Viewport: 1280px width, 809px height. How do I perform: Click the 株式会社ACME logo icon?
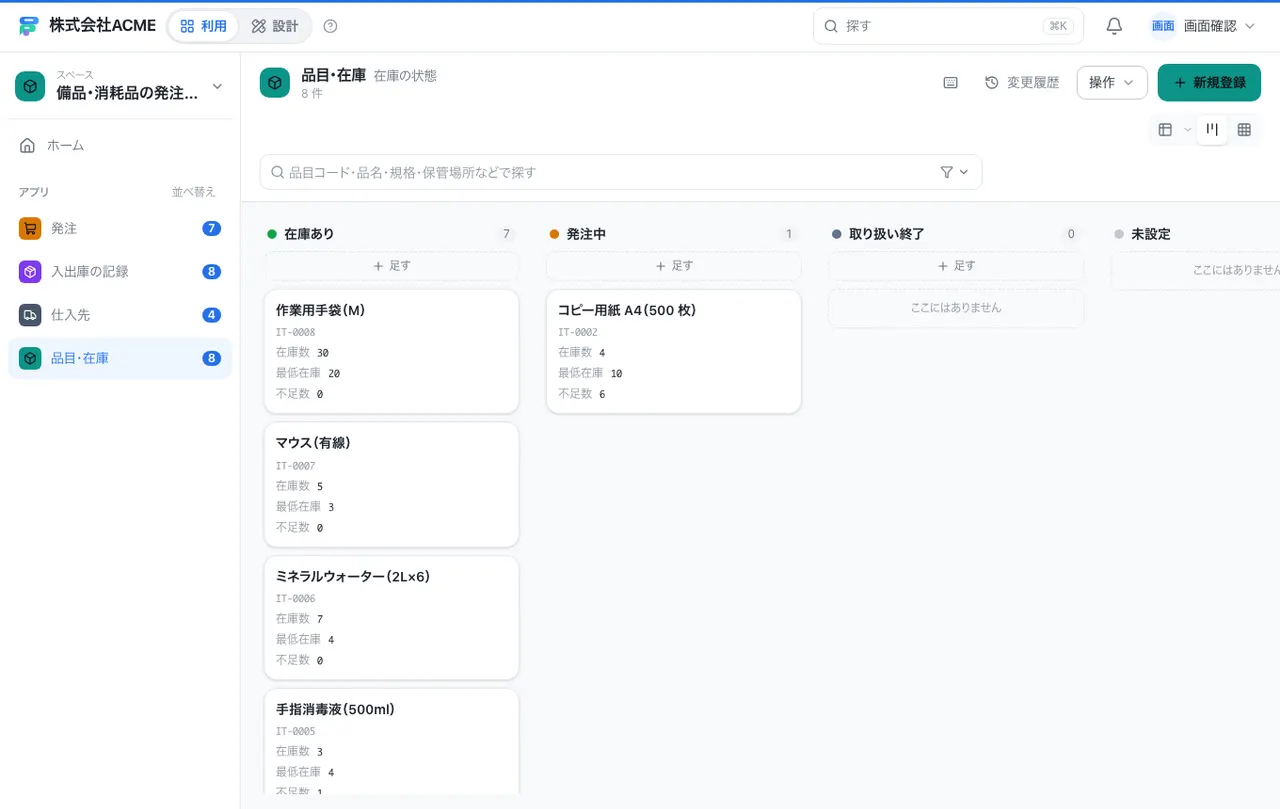pos(28,26)
